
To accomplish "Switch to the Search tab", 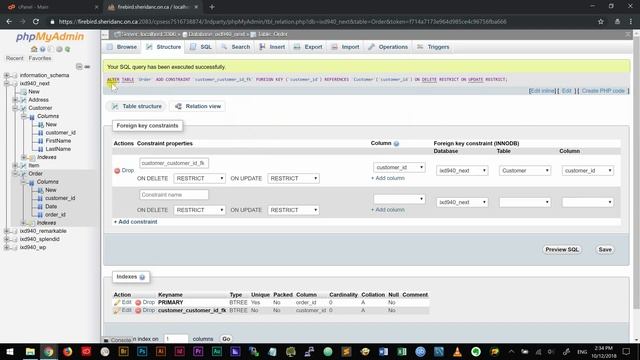I will [x=236, y=47].
